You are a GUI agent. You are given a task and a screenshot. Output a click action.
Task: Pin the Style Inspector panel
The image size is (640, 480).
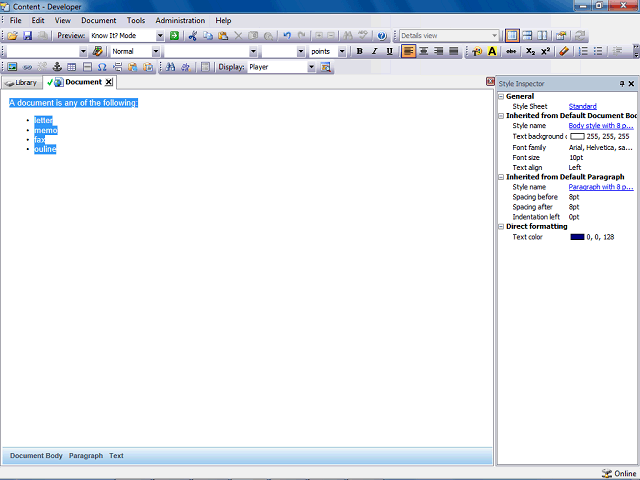(x=622, y=84)
